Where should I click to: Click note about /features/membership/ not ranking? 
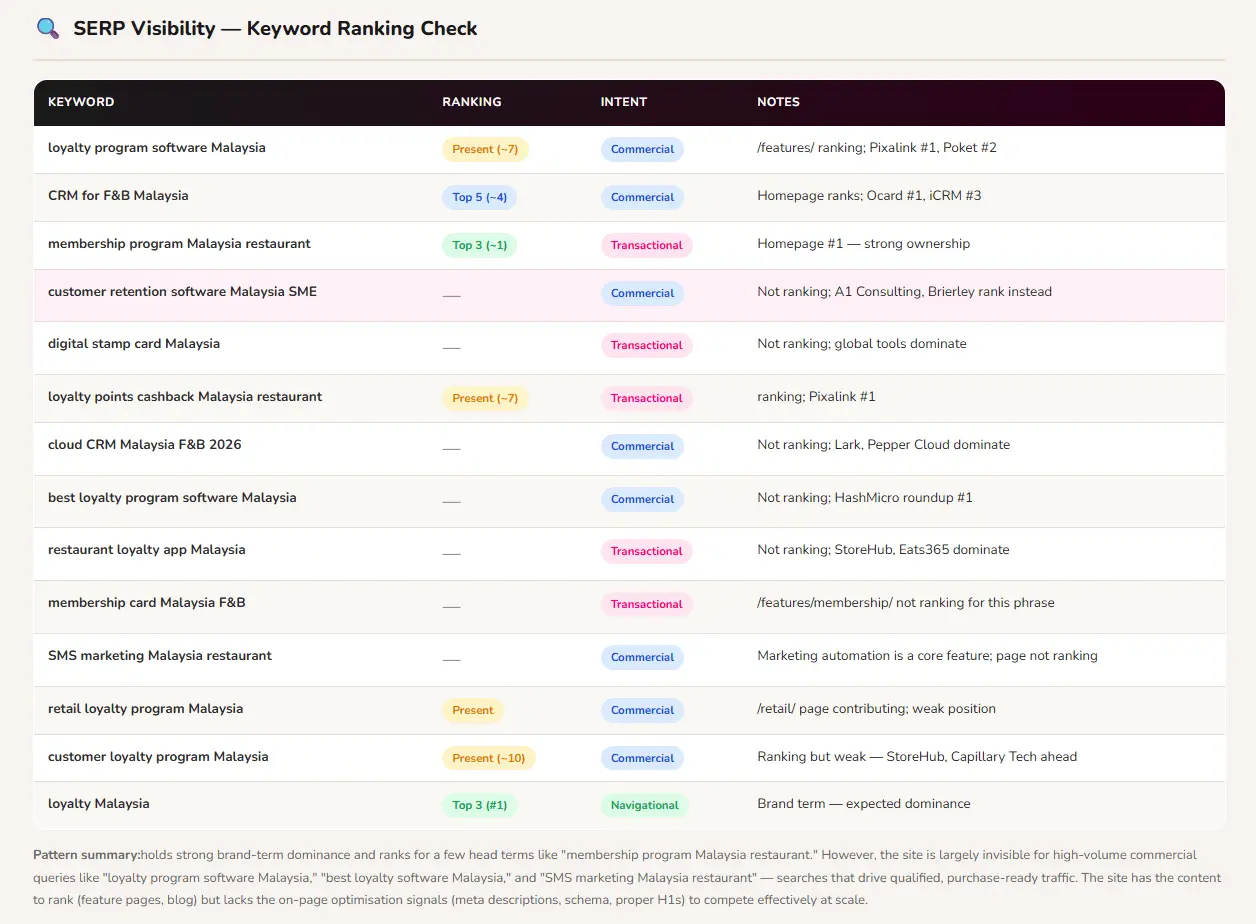[x=906, y=603]
